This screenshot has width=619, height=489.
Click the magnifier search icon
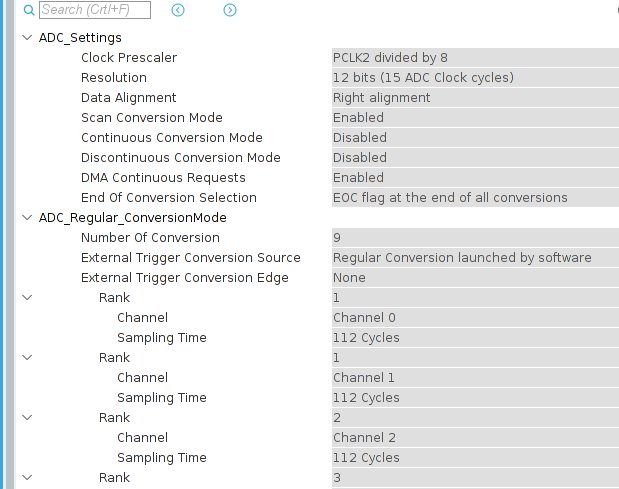pos(29,10)
